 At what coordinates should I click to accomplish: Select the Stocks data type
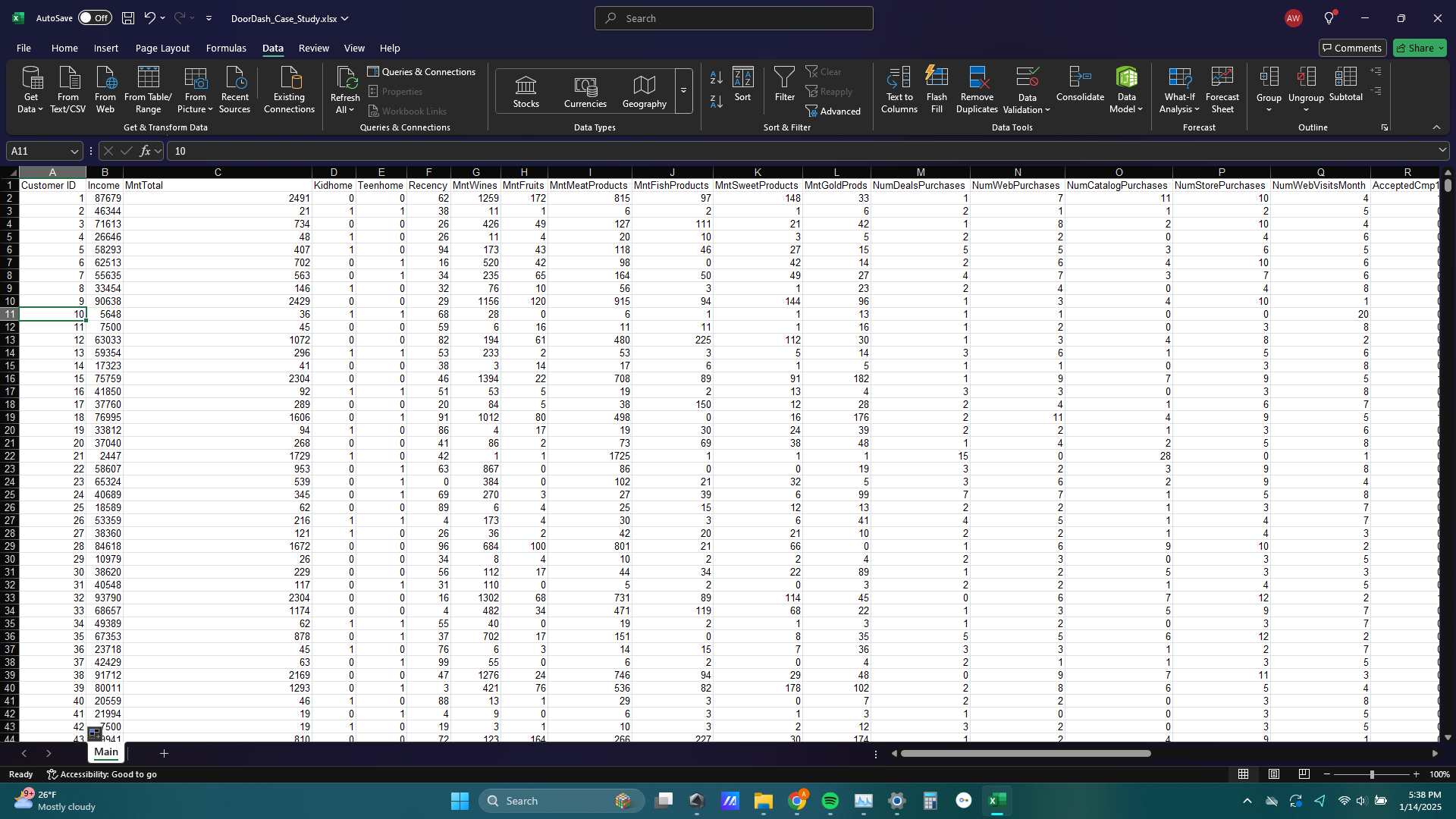point(526,91)
